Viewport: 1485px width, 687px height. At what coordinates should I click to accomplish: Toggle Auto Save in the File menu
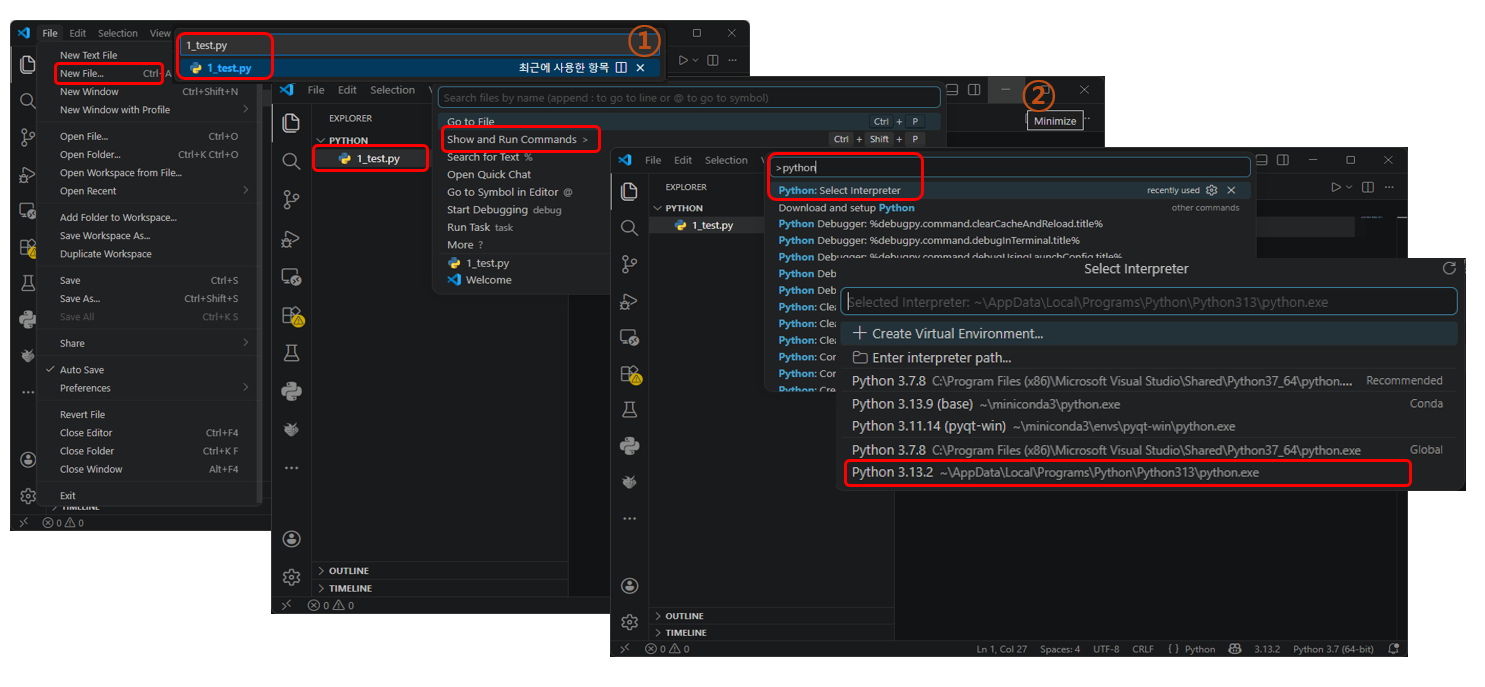pyautogui.click(x=82, y=370)
